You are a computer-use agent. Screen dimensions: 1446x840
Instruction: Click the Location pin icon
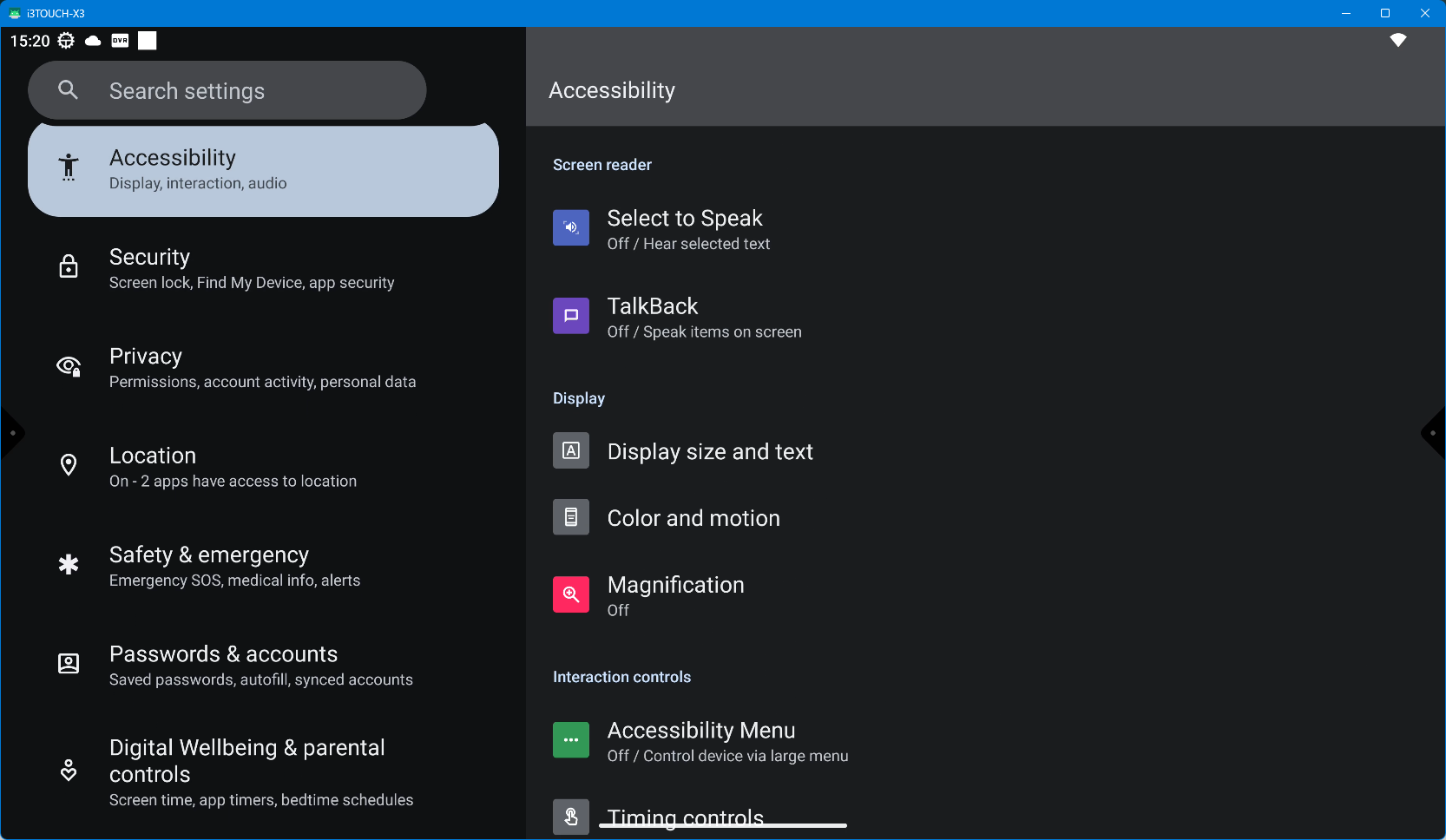[69, 465]
